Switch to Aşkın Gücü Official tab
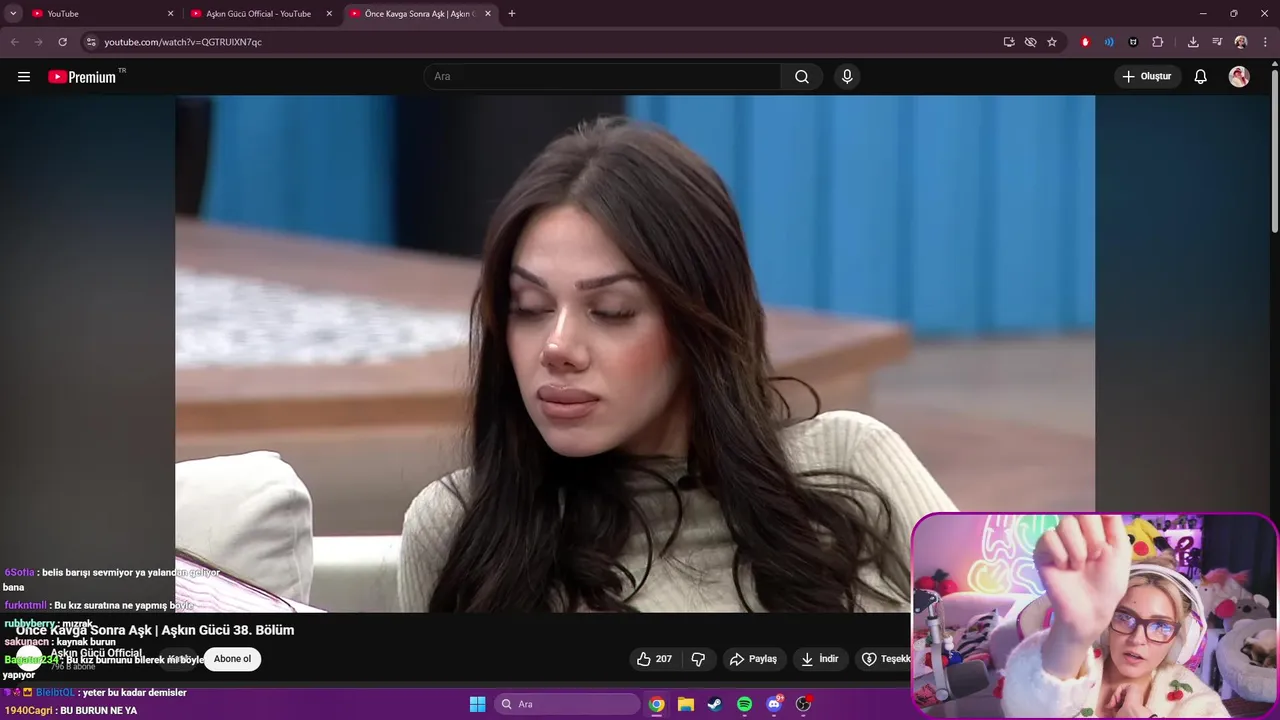The image size is (1280, 720). point(261,14)
